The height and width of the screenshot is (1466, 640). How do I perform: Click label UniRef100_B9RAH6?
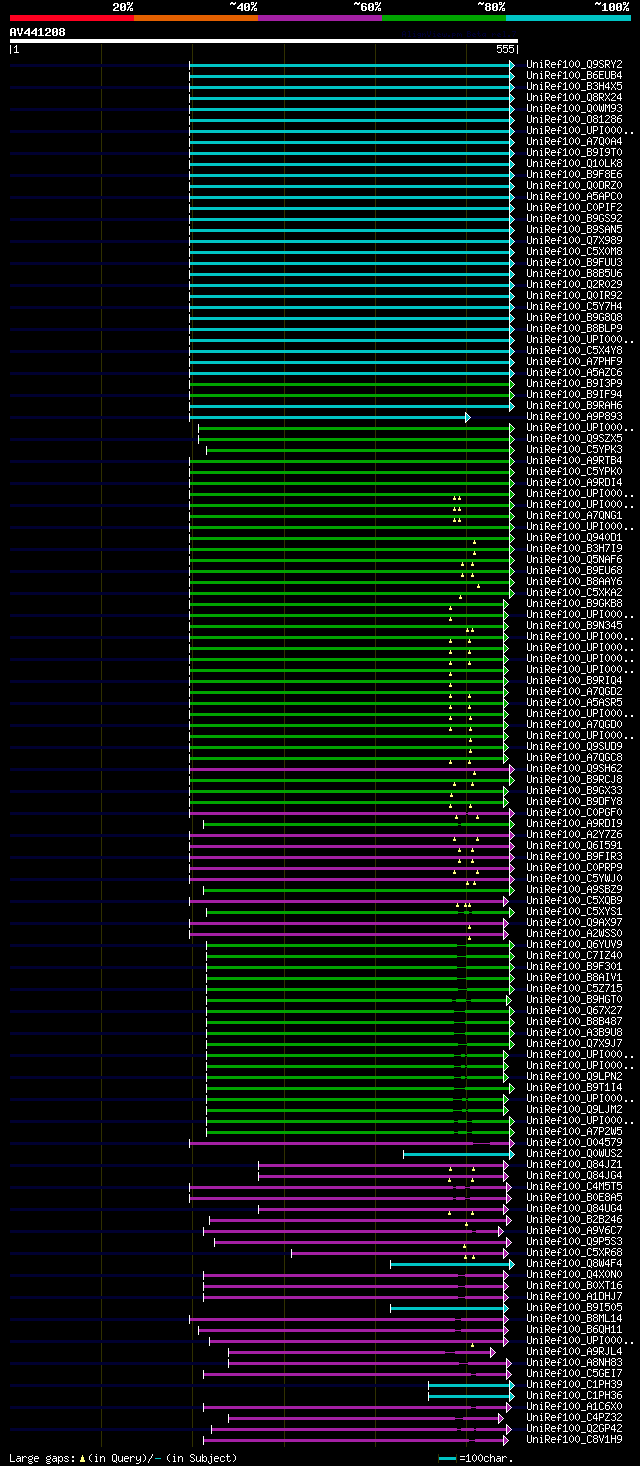pos(574,405)
